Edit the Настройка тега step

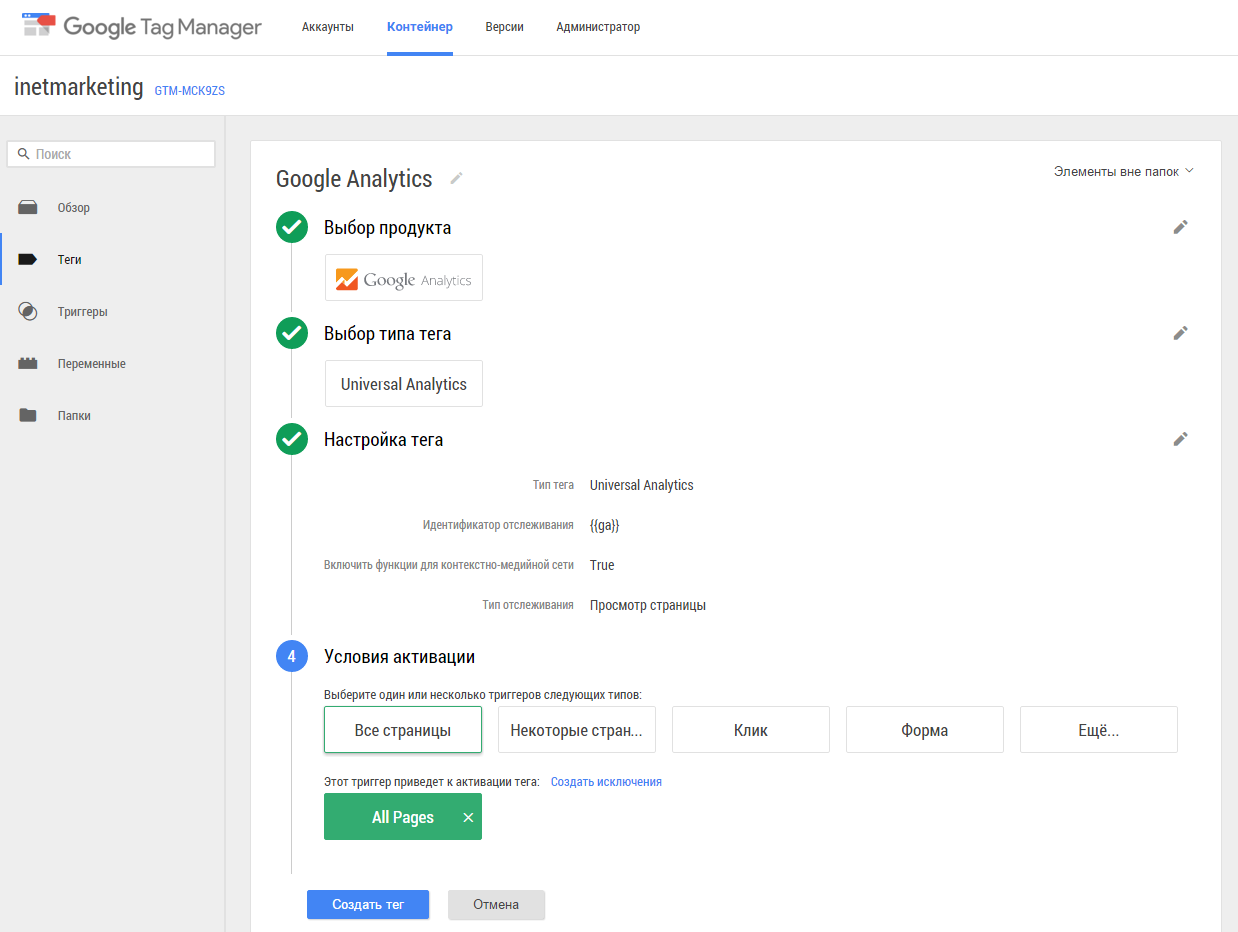pos(1181,439)
